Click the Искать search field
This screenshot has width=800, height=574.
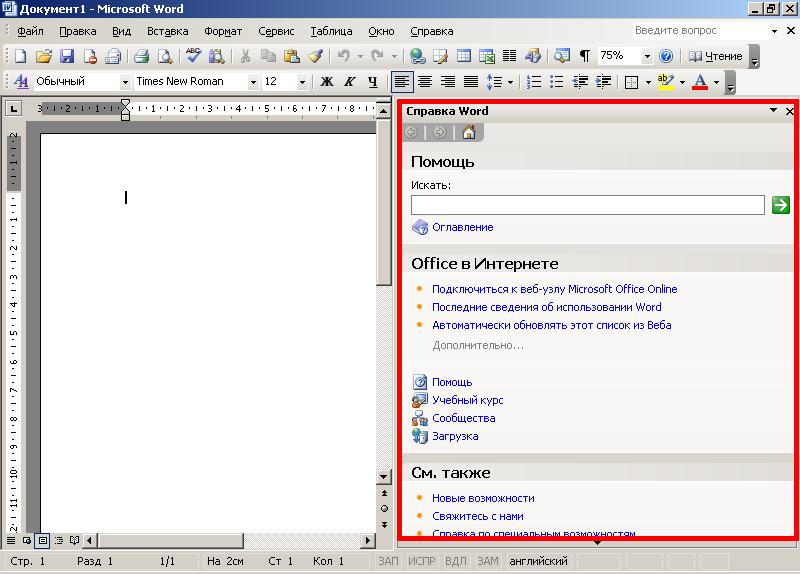(588, 205)
